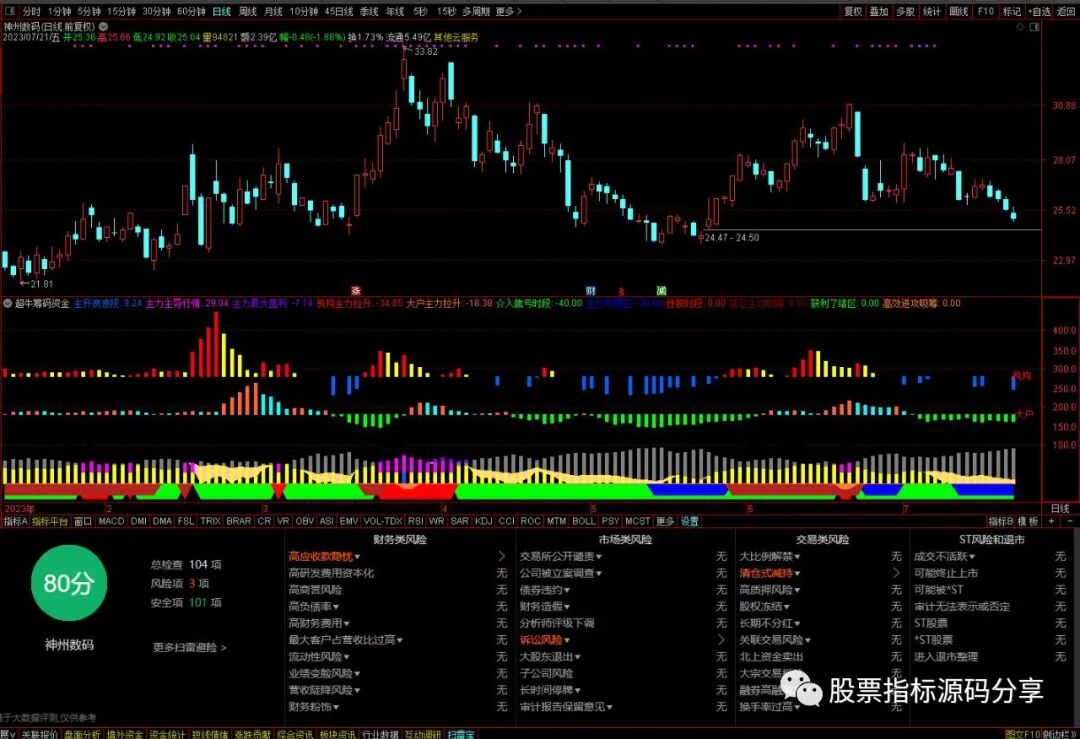The height and width of the screenshot is (739, 1080).
Task: Open the 多周期 view
Action: [476, 11]
